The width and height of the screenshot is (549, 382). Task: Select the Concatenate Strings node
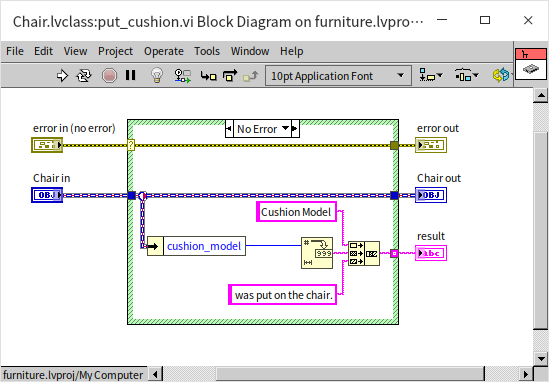(x=364, y=253)
